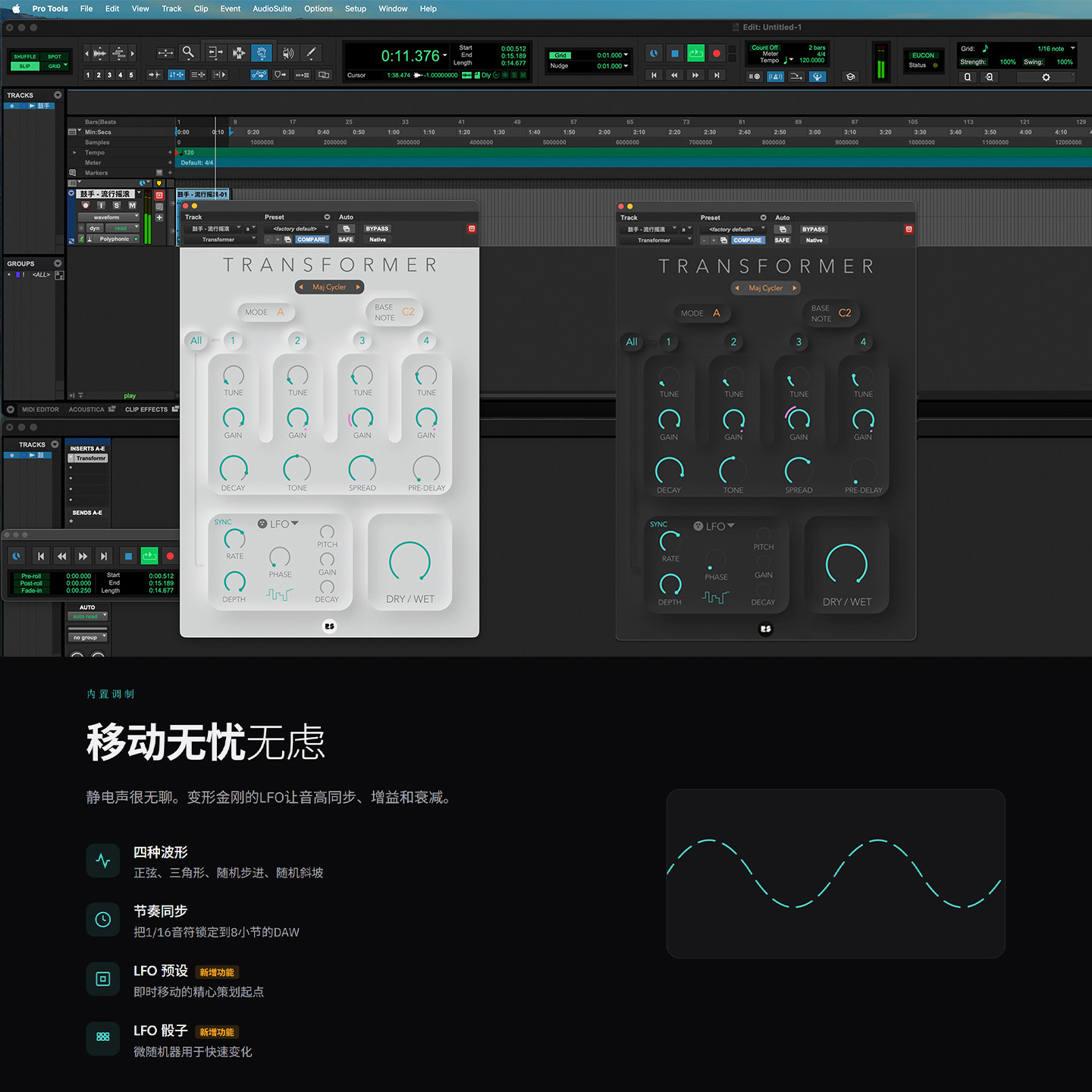The height and width of the screenshot is (1092, 1092).
Task: Toggle BYPASS in the light Transformer plugin window
Action: [x=377, y=228]
